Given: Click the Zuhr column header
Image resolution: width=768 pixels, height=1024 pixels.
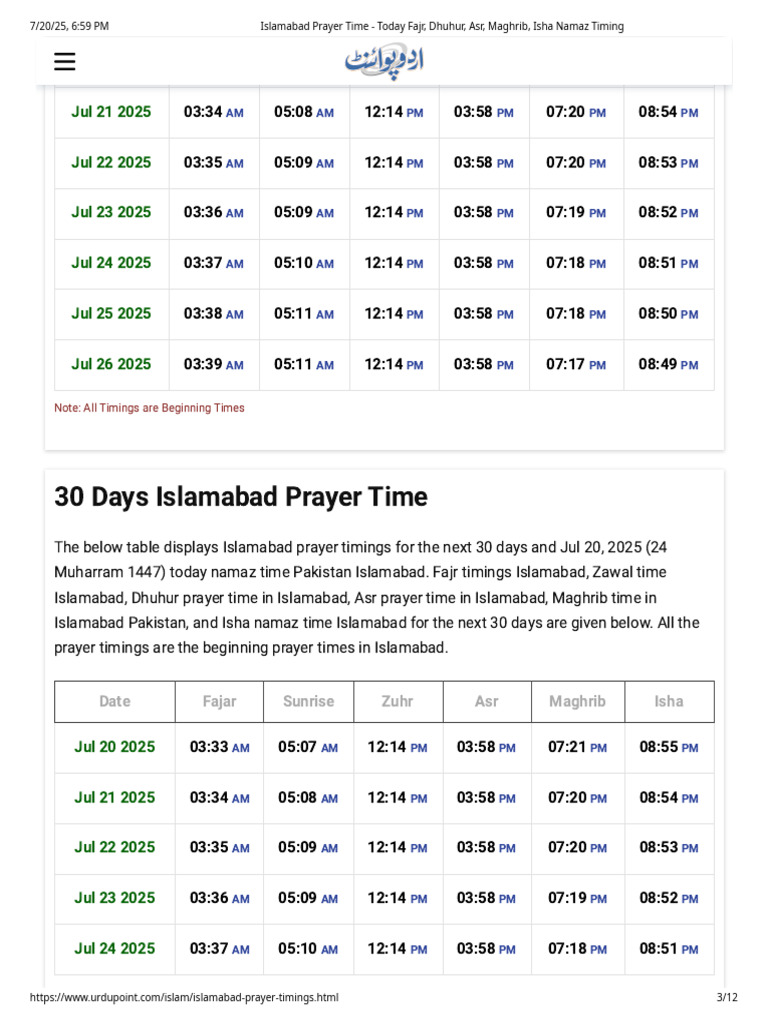Looking at the screenshot, I should pos(397,702).
